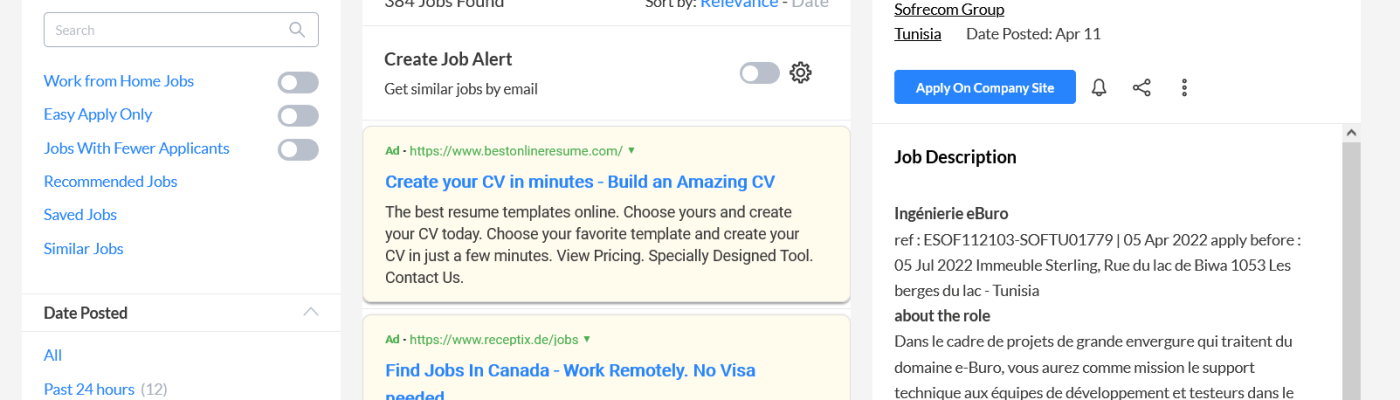
Task: Collapse the Date Posted section
Action: click(311, 312)
